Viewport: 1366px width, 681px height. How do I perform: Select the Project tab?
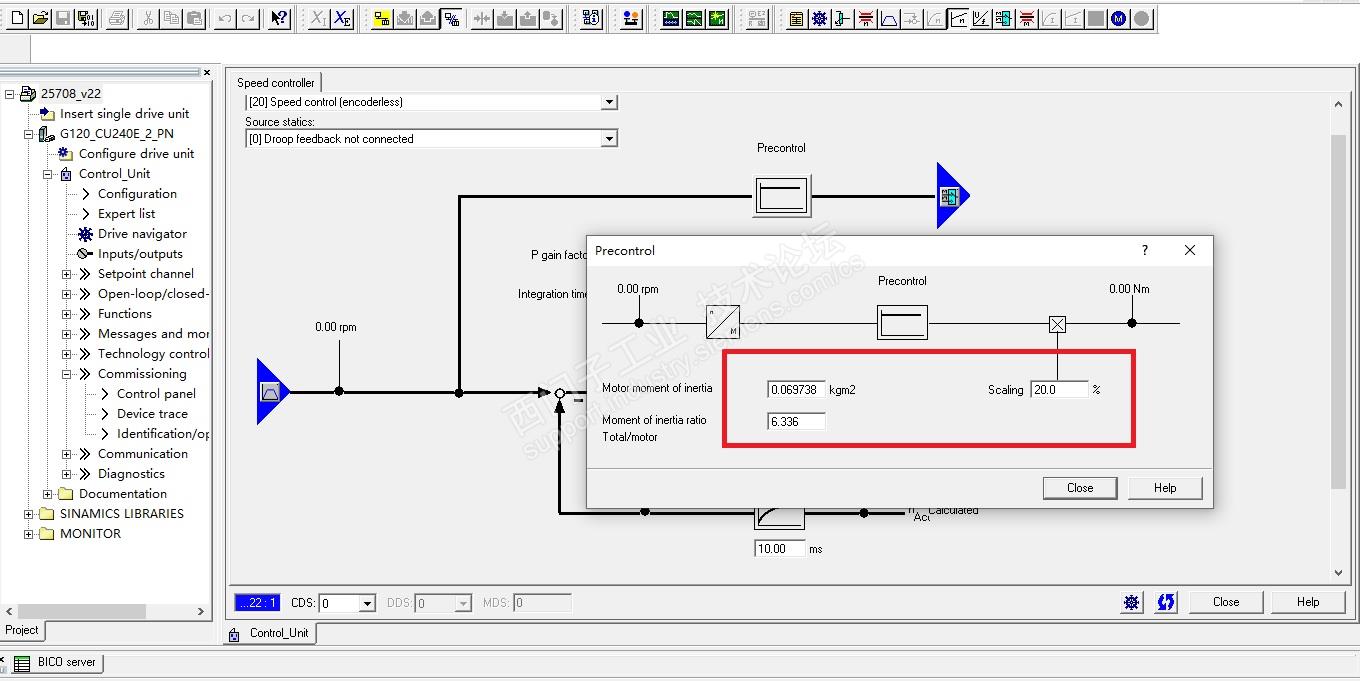point(22,630)
